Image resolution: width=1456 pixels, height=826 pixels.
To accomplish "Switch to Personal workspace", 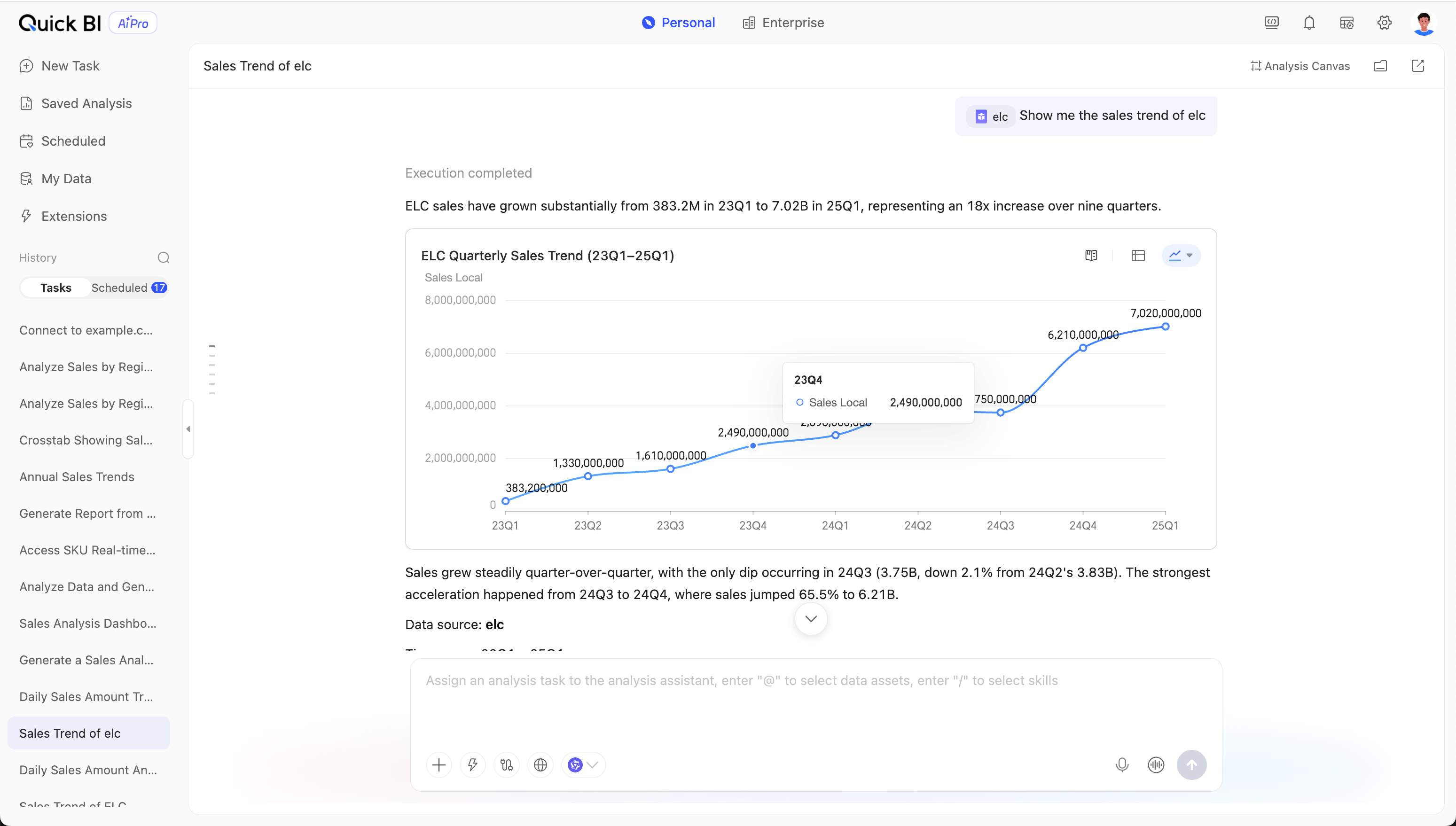I will pyautogui.click(x=678, y=23).
